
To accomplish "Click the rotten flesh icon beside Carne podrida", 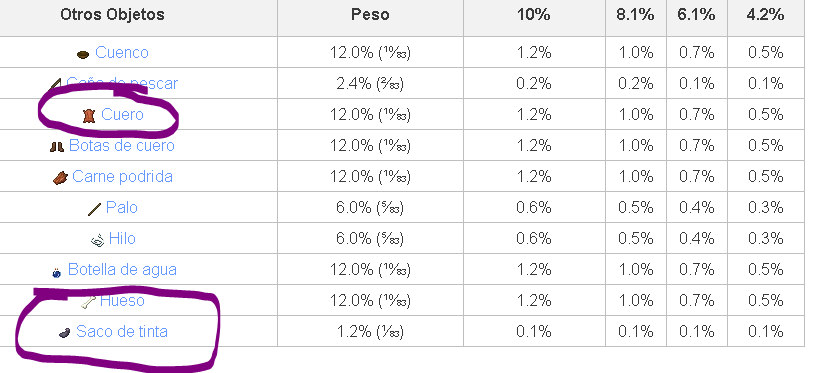I will tap(60, 177).
